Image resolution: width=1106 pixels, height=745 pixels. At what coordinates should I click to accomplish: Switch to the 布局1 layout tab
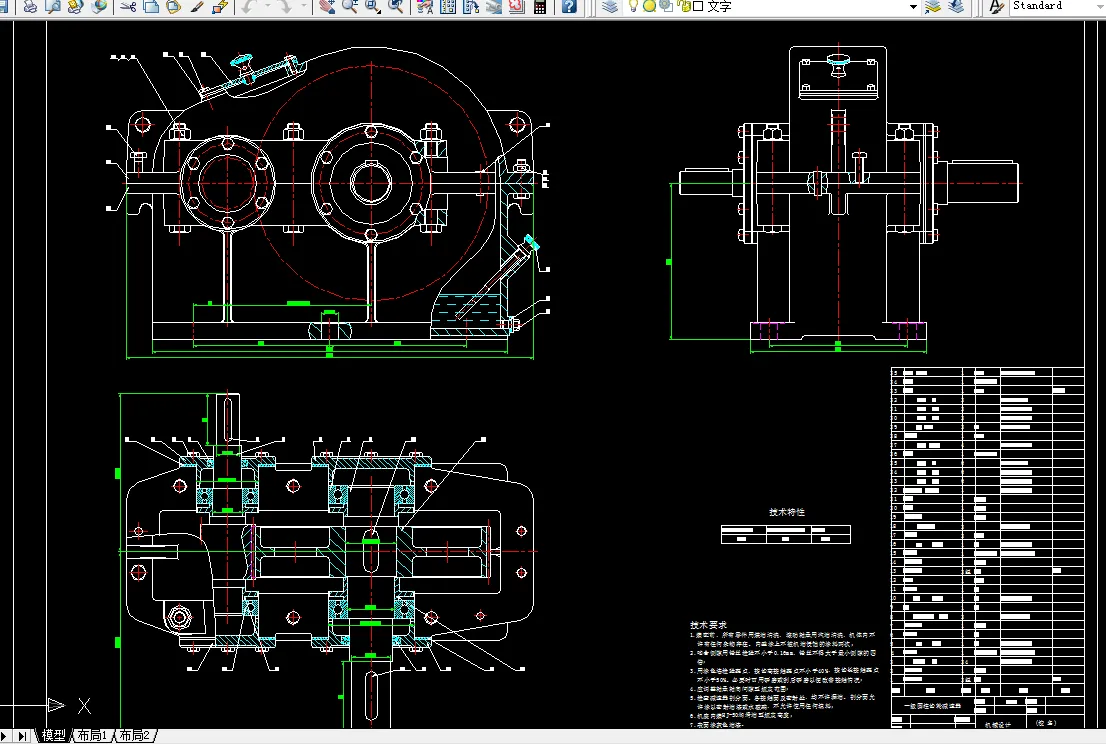91,736
